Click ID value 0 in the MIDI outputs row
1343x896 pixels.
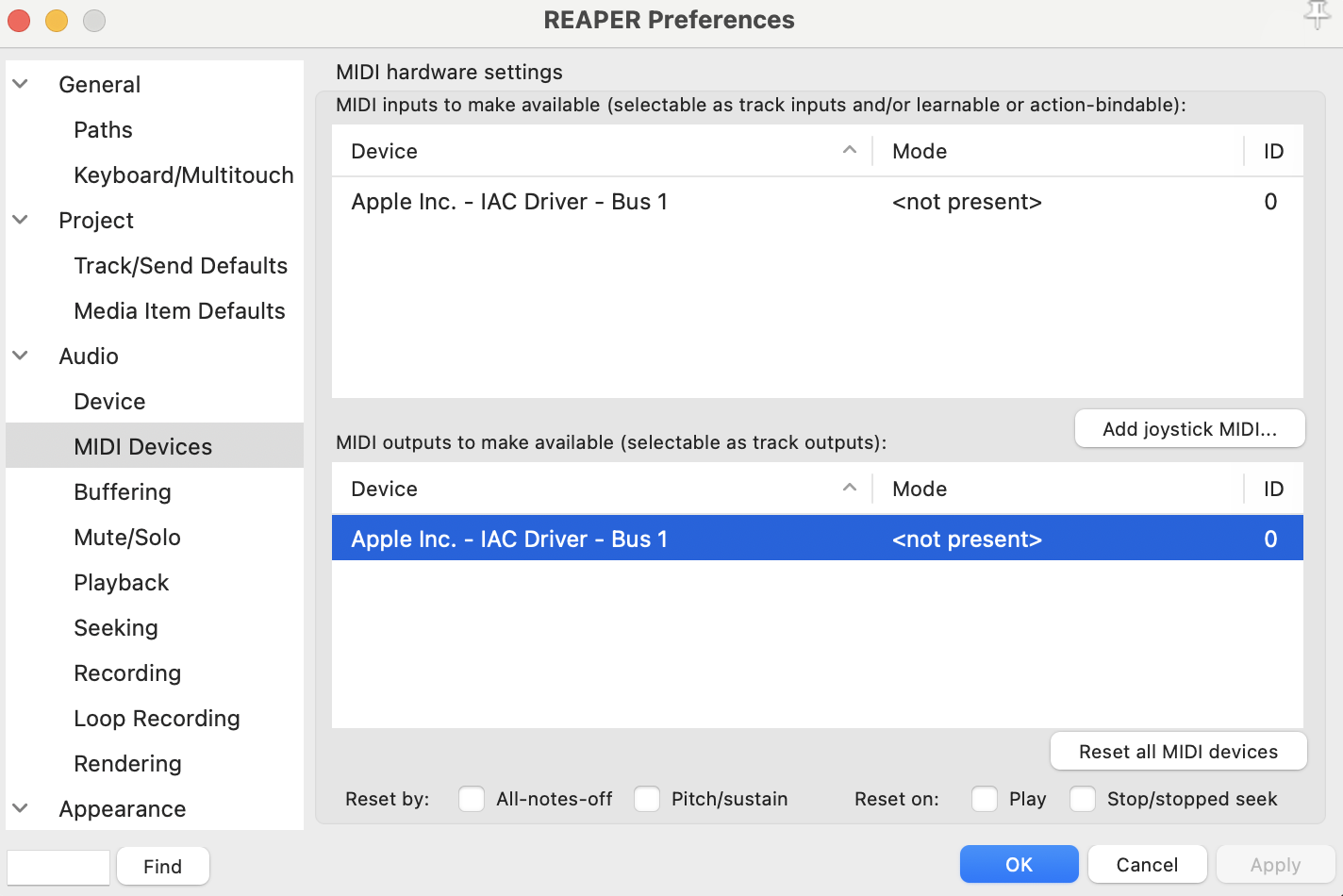(1270, 539)
